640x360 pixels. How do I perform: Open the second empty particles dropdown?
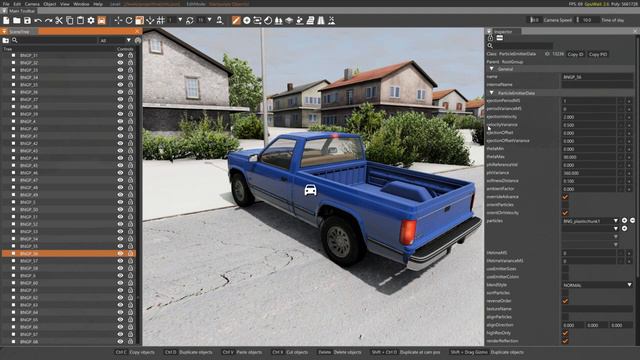[x=590, y=229]
